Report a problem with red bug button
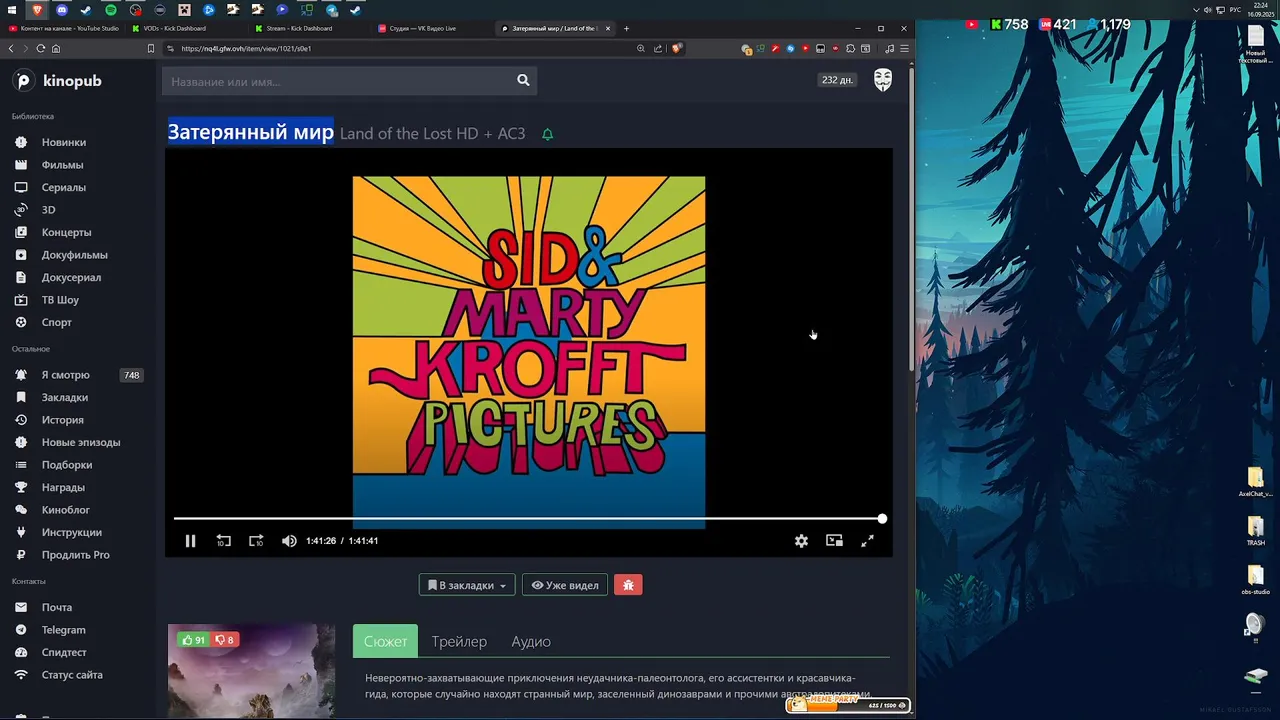Screen dimensions: 1280x720 [x=628, y=585]
